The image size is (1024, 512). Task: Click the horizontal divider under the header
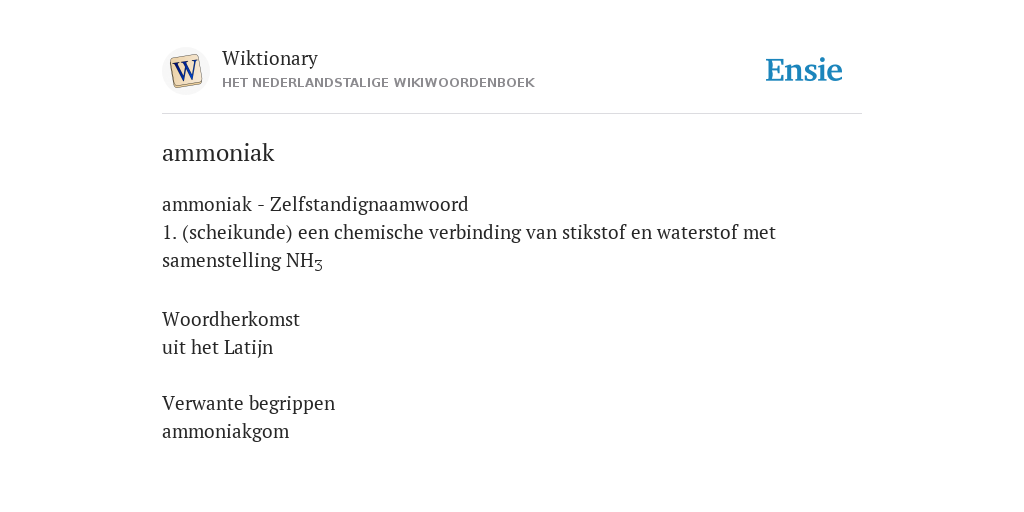point(512,114)
